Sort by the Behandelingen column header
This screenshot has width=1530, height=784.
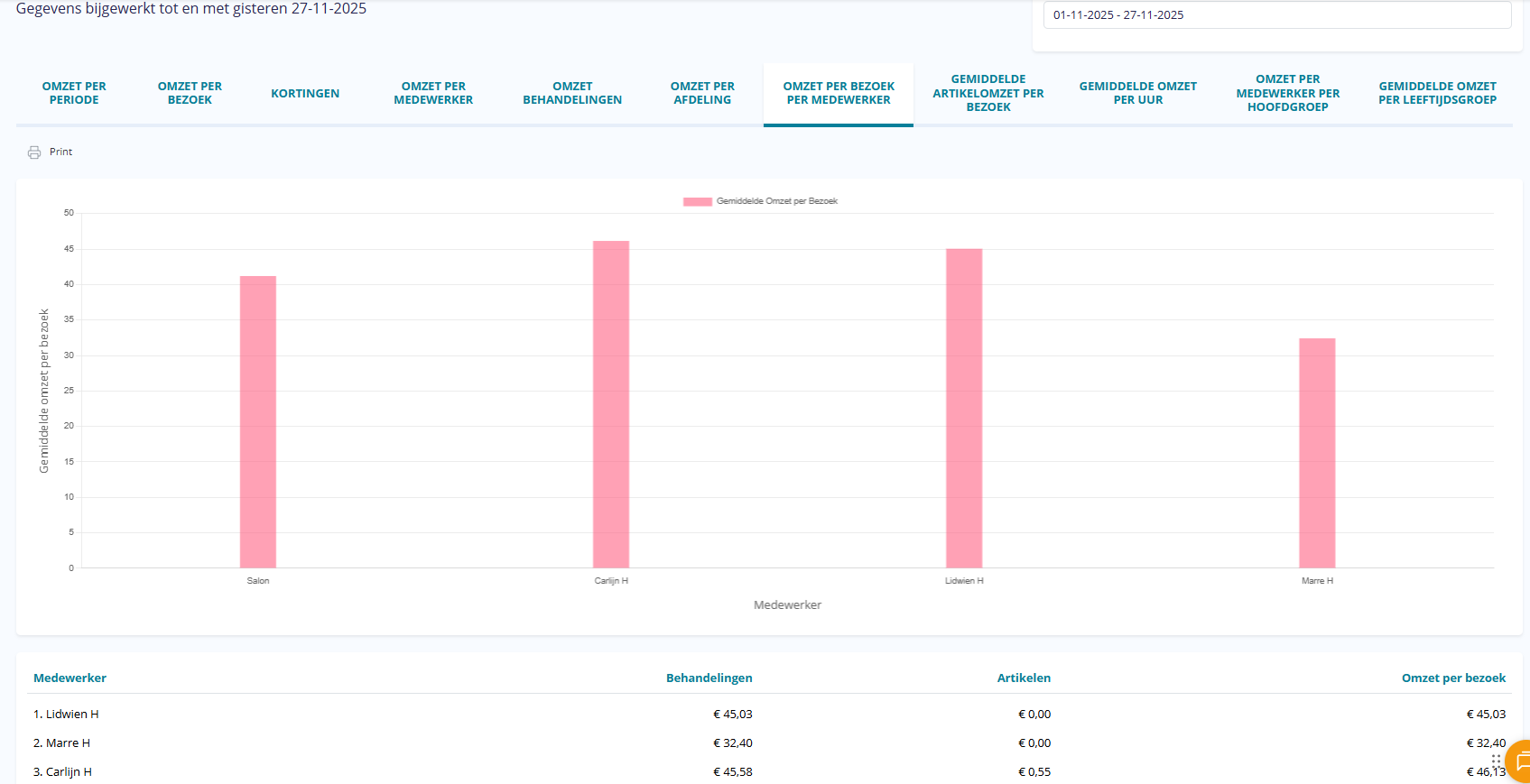pos(709,678)
